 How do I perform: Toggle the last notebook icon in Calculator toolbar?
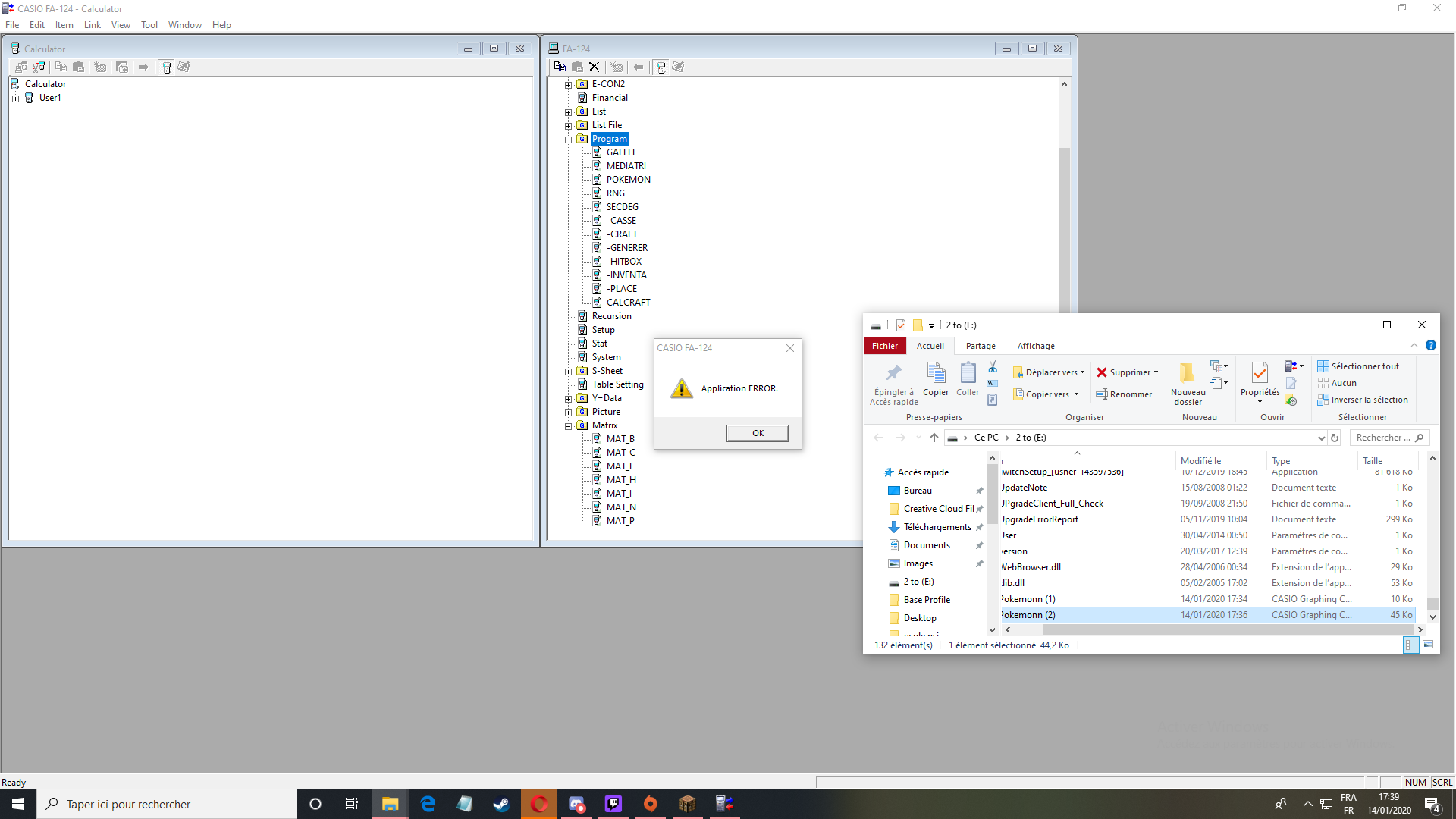click(x=184, y=67)
